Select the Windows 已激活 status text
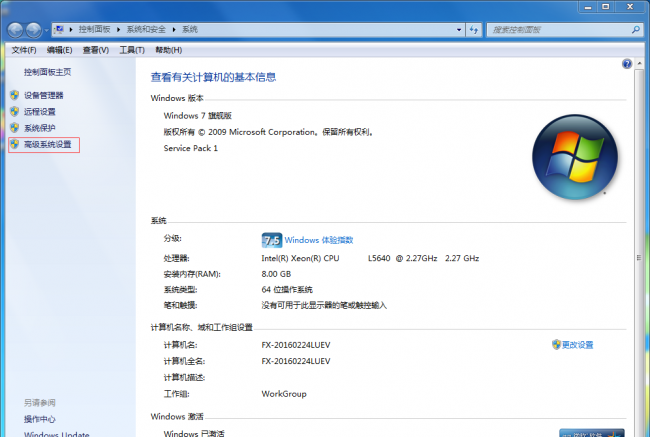 coord(194,433)
